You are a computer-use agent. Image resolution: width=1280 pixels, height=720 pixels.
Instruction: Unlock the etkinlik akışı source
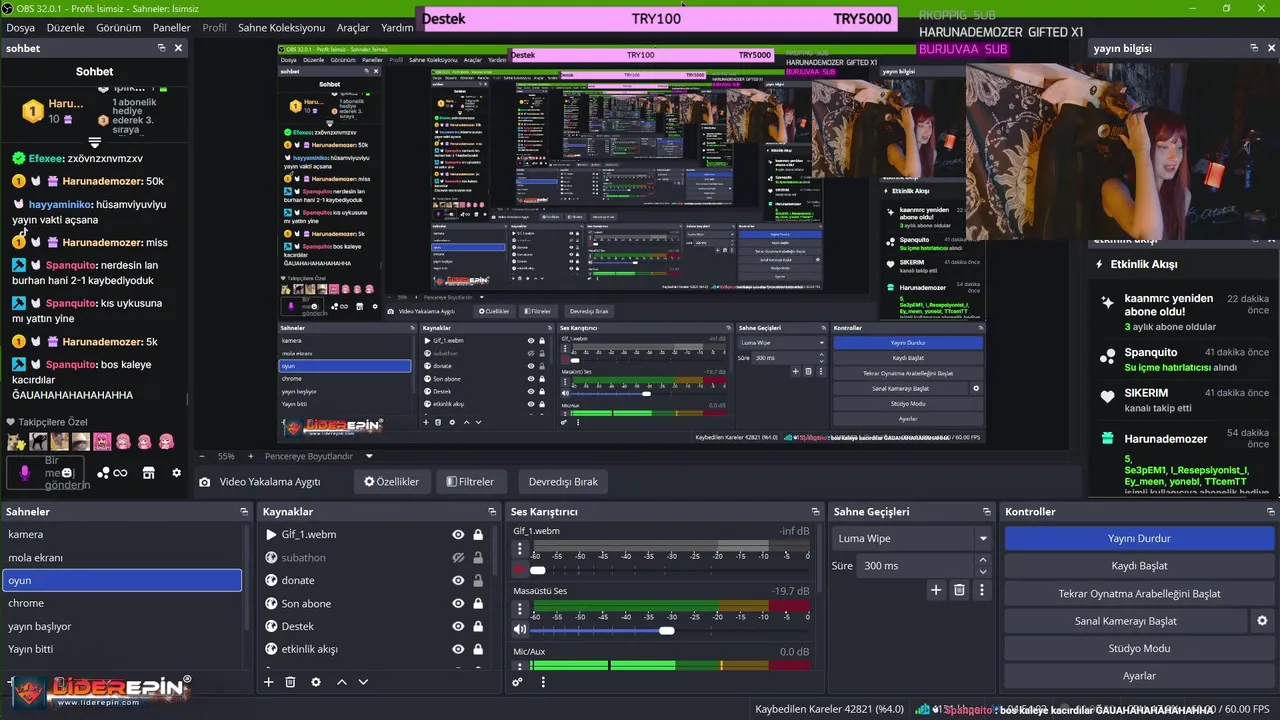[x=478, y=650]
